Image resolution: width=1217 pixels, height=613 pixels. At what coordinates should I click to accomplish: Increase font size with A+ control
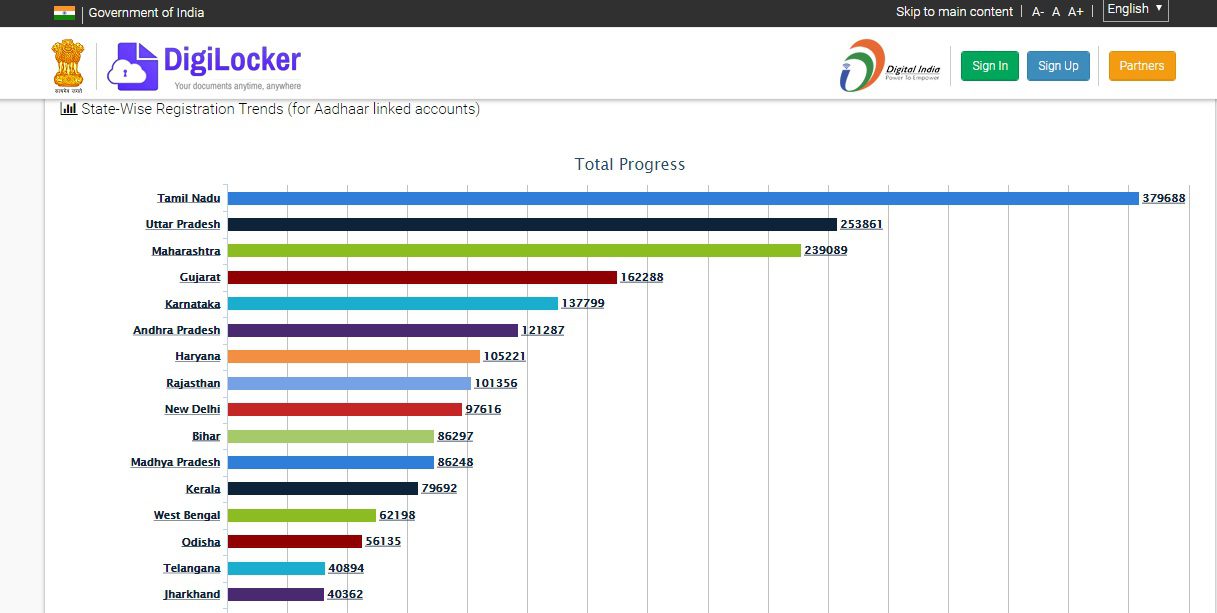[1076, 12]
